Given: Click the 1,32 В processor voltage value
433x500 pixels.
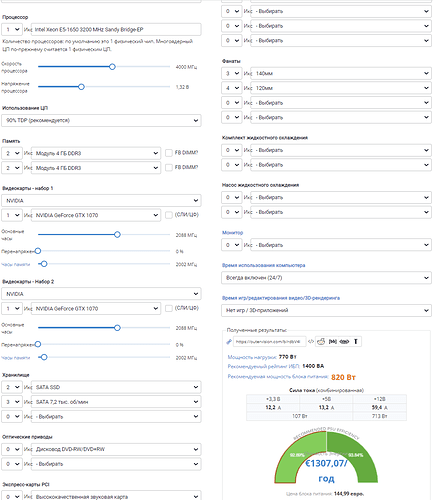Looking at the screenshot, I should pos(182,87).
